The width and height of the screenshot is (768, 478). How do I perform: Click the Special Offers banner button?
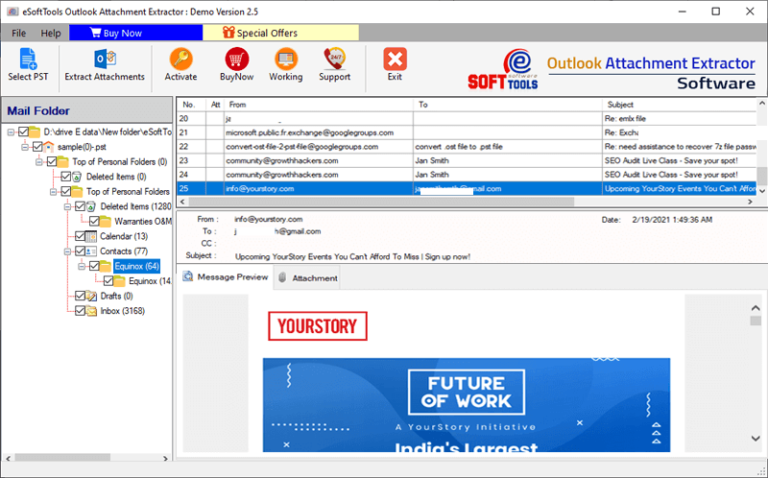[x=281, y=33]
